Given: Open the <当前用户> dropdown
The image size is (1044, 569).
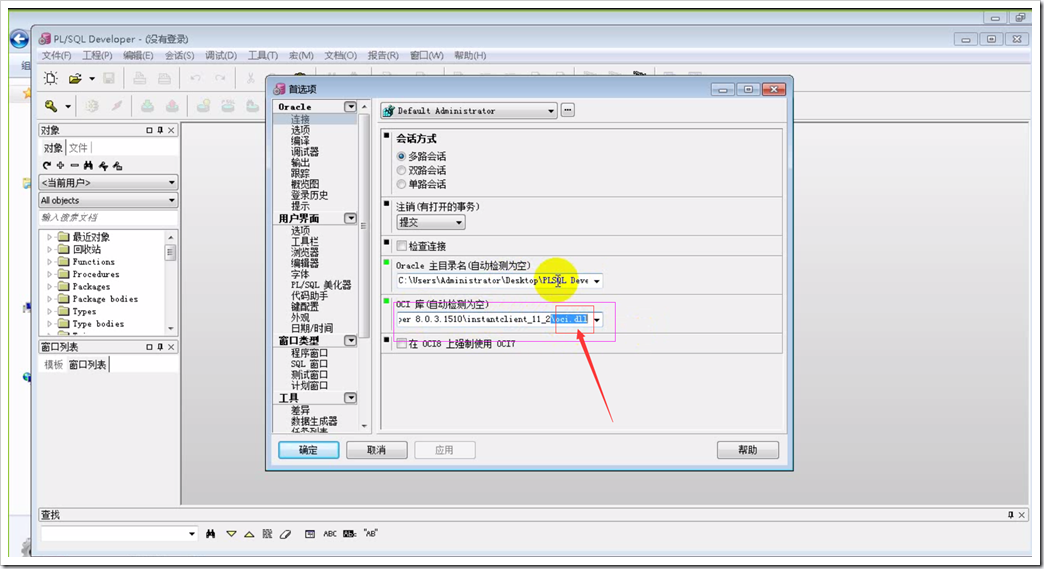Looking at the screenshot, I should [108, 182].
